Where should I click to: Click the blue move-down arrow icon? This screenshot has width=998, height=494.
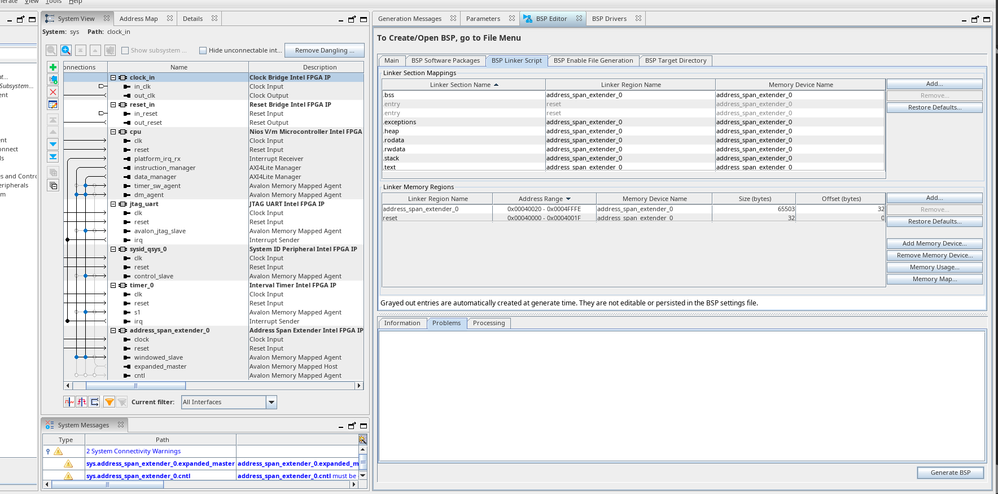coord(53,144)
